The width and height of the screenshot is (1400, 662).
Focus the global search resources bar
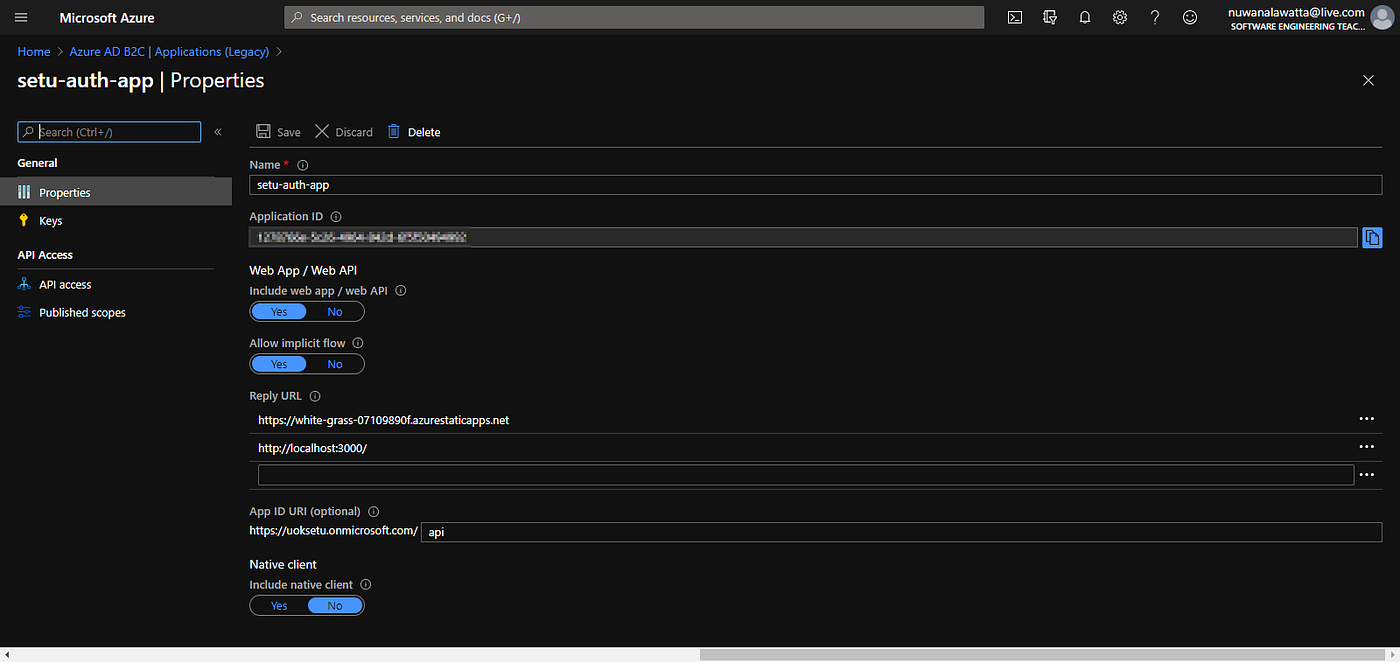(634, 17)
